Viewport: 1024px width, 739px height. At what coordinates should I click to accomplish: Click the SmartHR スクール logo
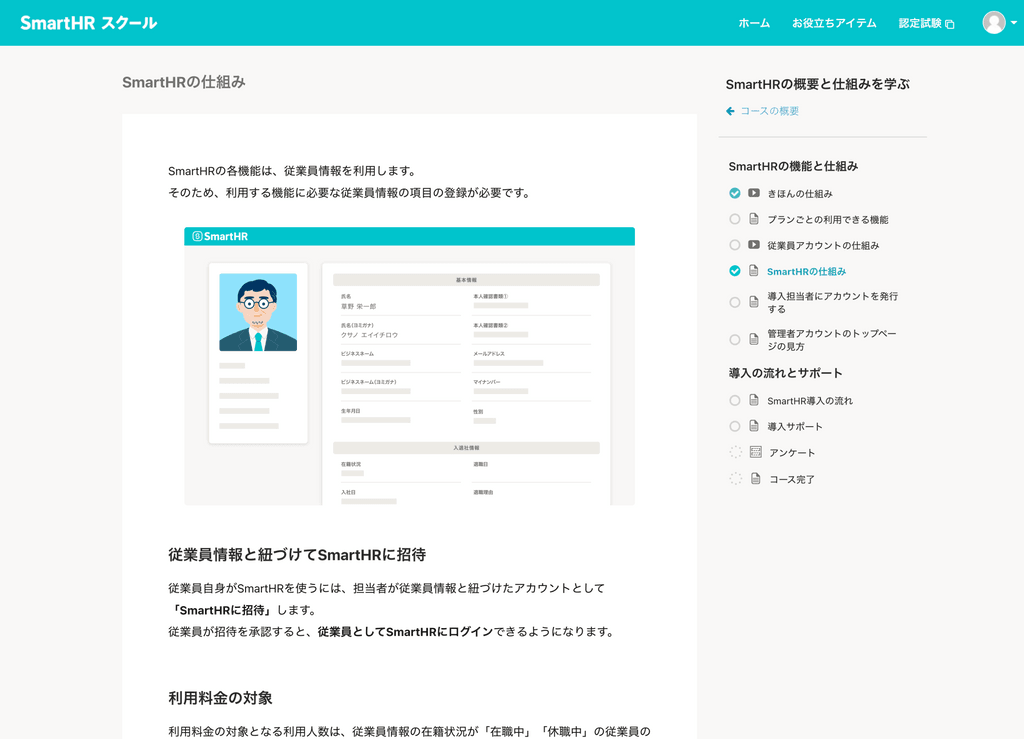click(x=90, y=21)
